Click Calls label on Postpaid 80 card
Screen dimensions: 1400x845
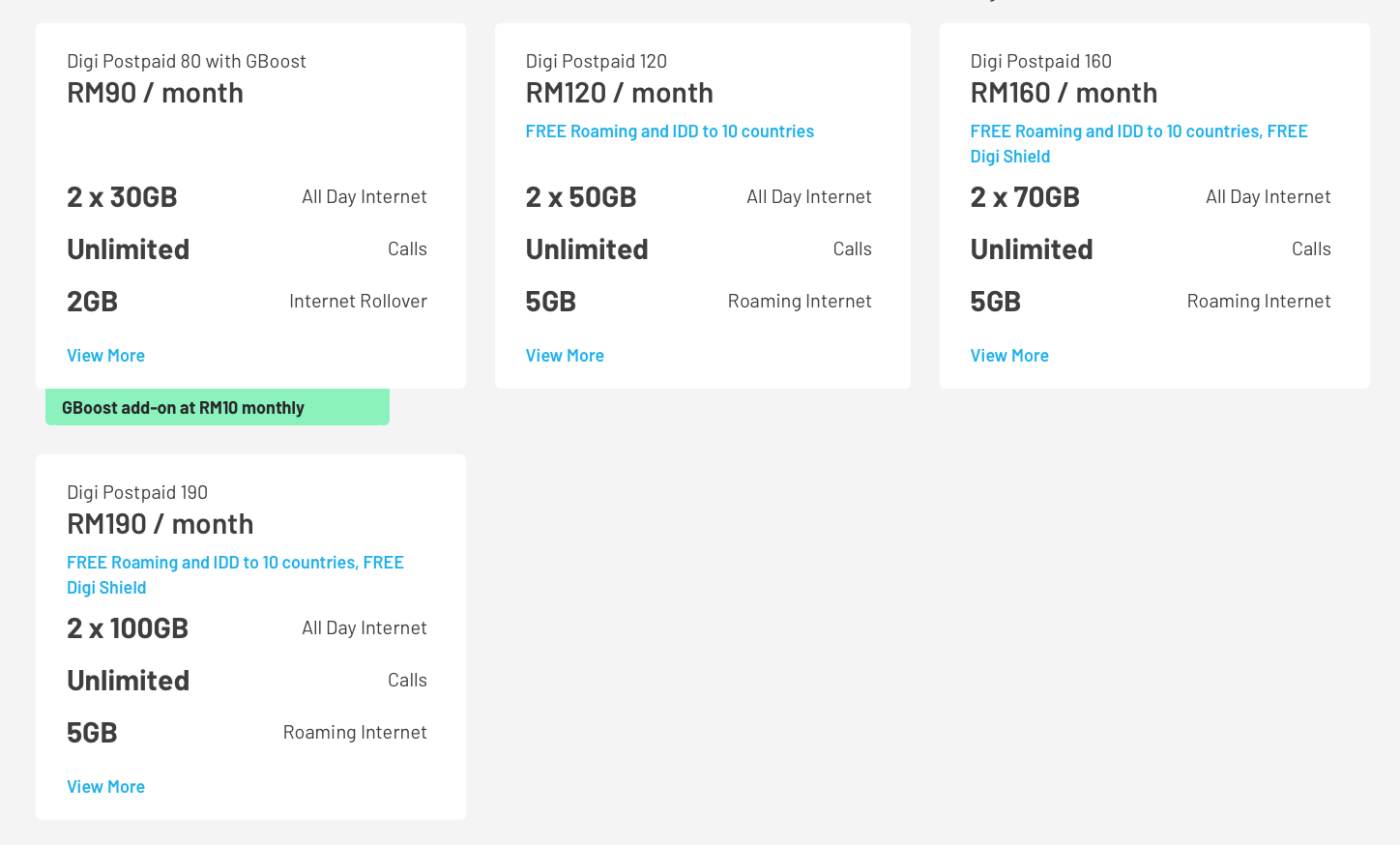tap(407, 249)
